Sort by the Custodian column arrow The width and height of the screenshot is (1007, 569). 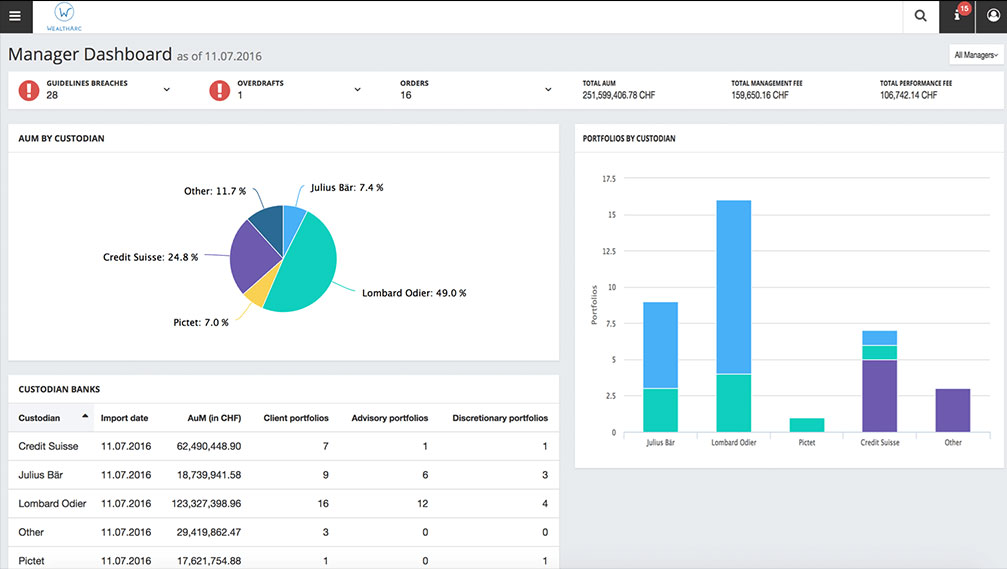click(x=85, y=417)
